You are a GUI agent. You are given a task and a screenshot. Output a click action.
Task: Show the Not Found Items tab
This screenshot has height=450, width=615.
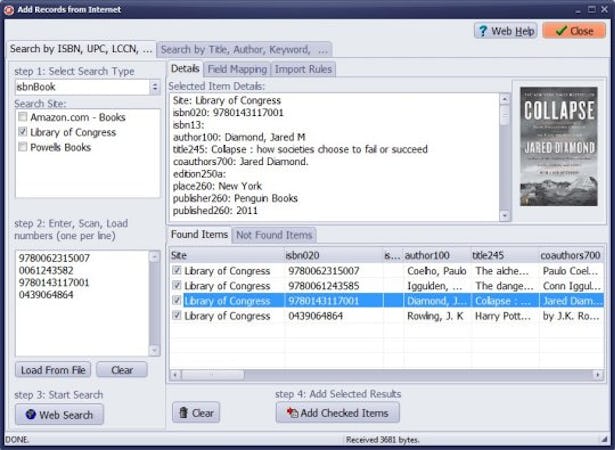click(x=274, y=235)
